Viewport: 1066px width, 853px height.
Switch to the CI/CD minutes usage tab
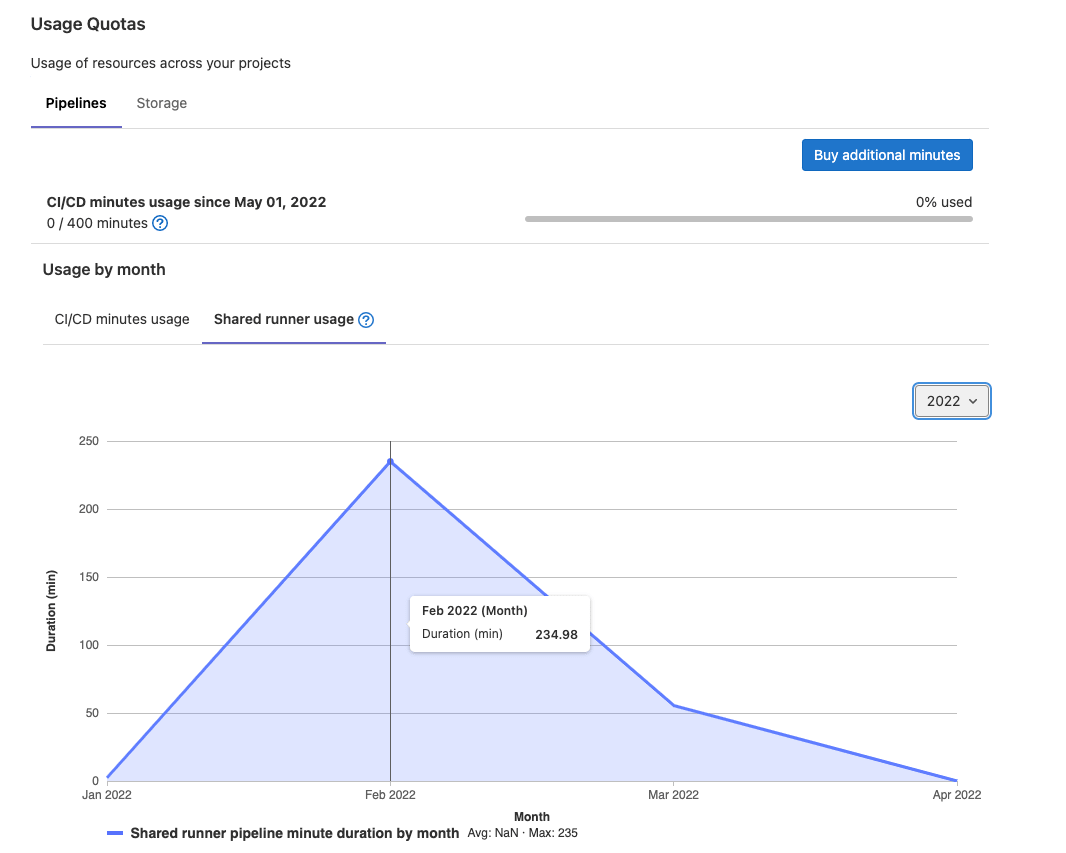coord(121,319)
